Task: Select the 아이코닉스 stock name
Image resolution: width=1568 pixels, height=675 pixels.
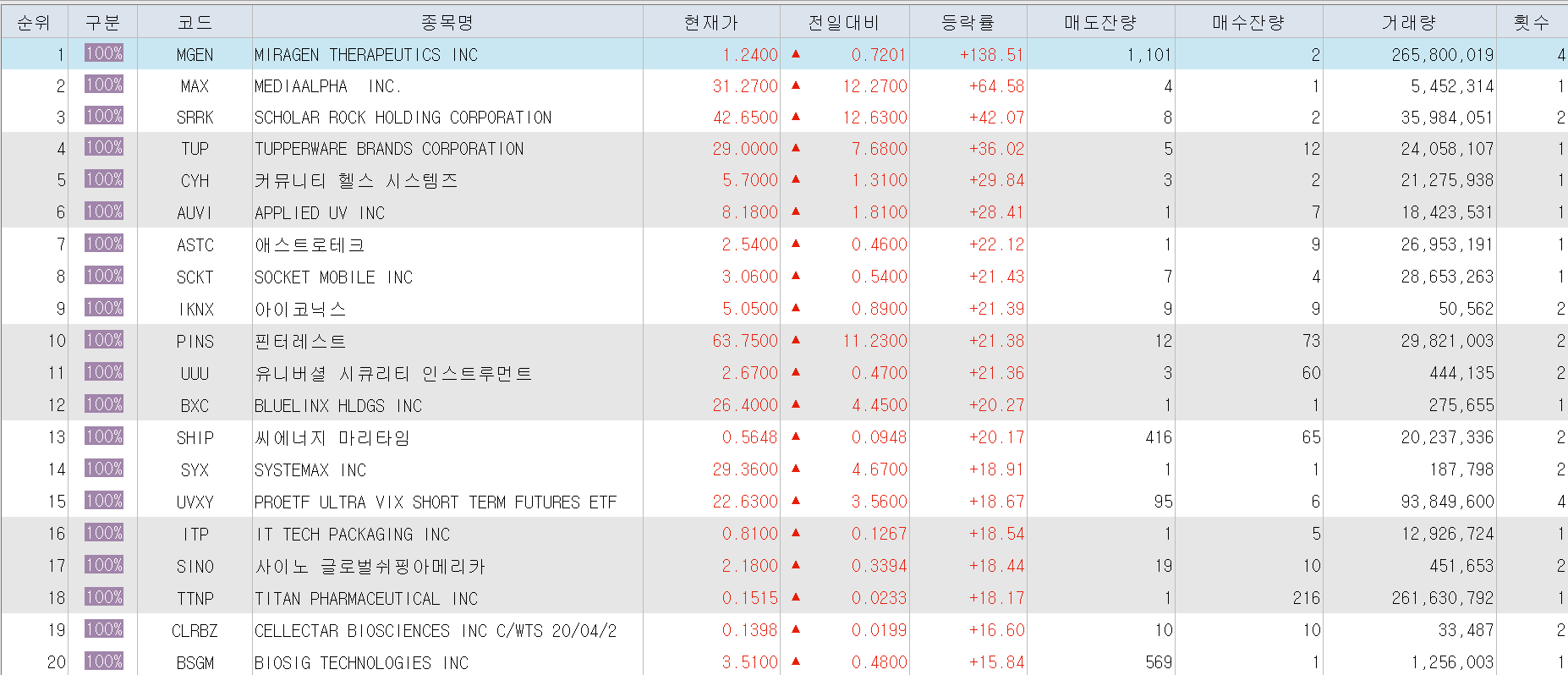Action: pos(300,310)
